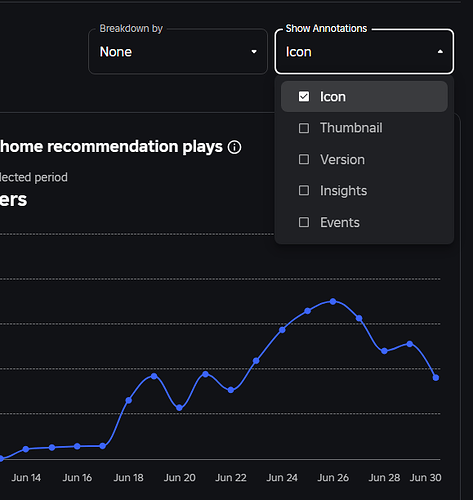
Task: Click the Jun 22 data point on the chart
Action: pyautogui.click(x=231, y=390)
